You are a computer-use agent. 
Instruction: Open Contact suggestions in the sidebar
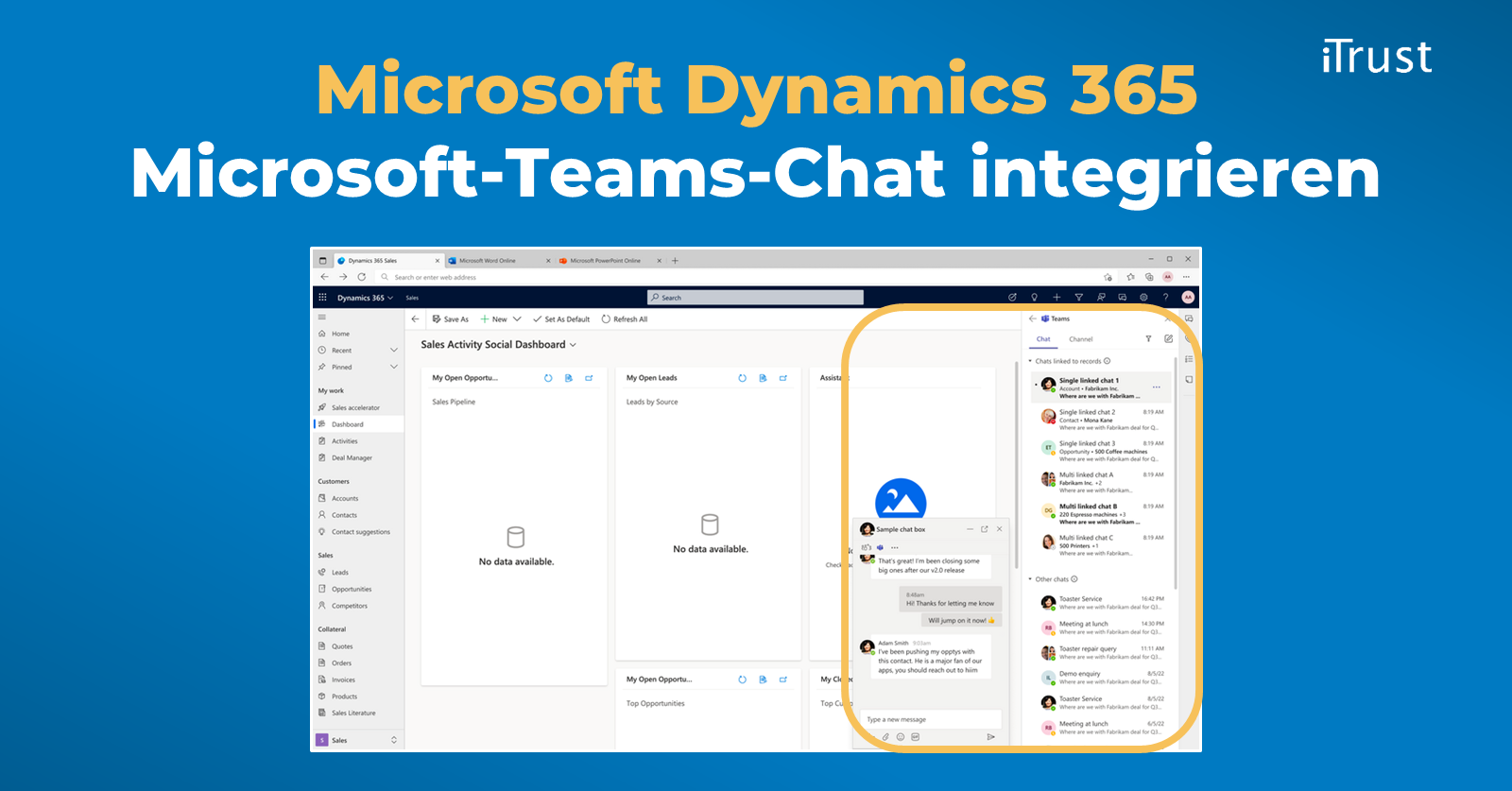point(358,532)
